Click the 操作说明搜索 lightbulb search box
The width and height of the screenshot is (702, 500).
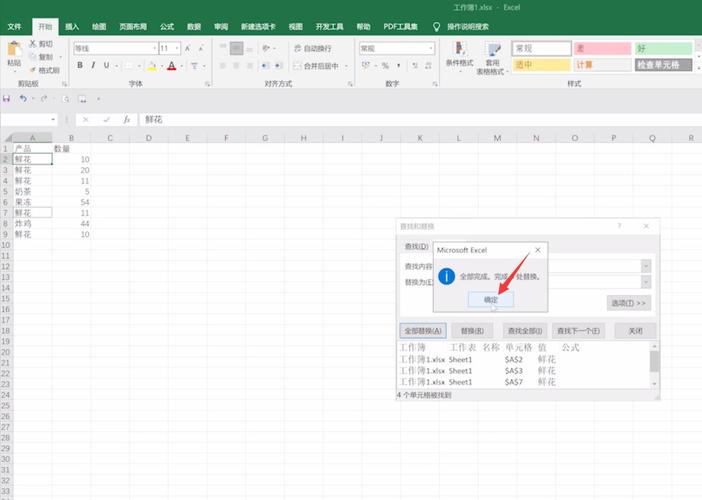(x=461, y=27)
